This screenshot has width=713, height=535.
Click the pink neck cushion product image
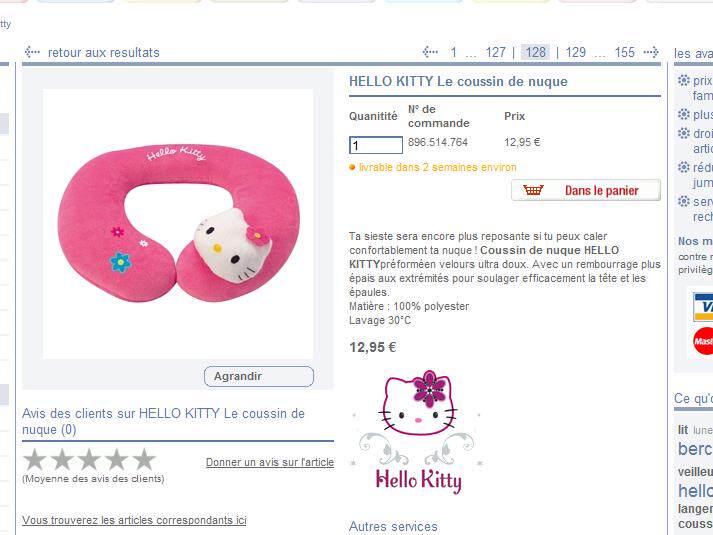tap(178, 224)
